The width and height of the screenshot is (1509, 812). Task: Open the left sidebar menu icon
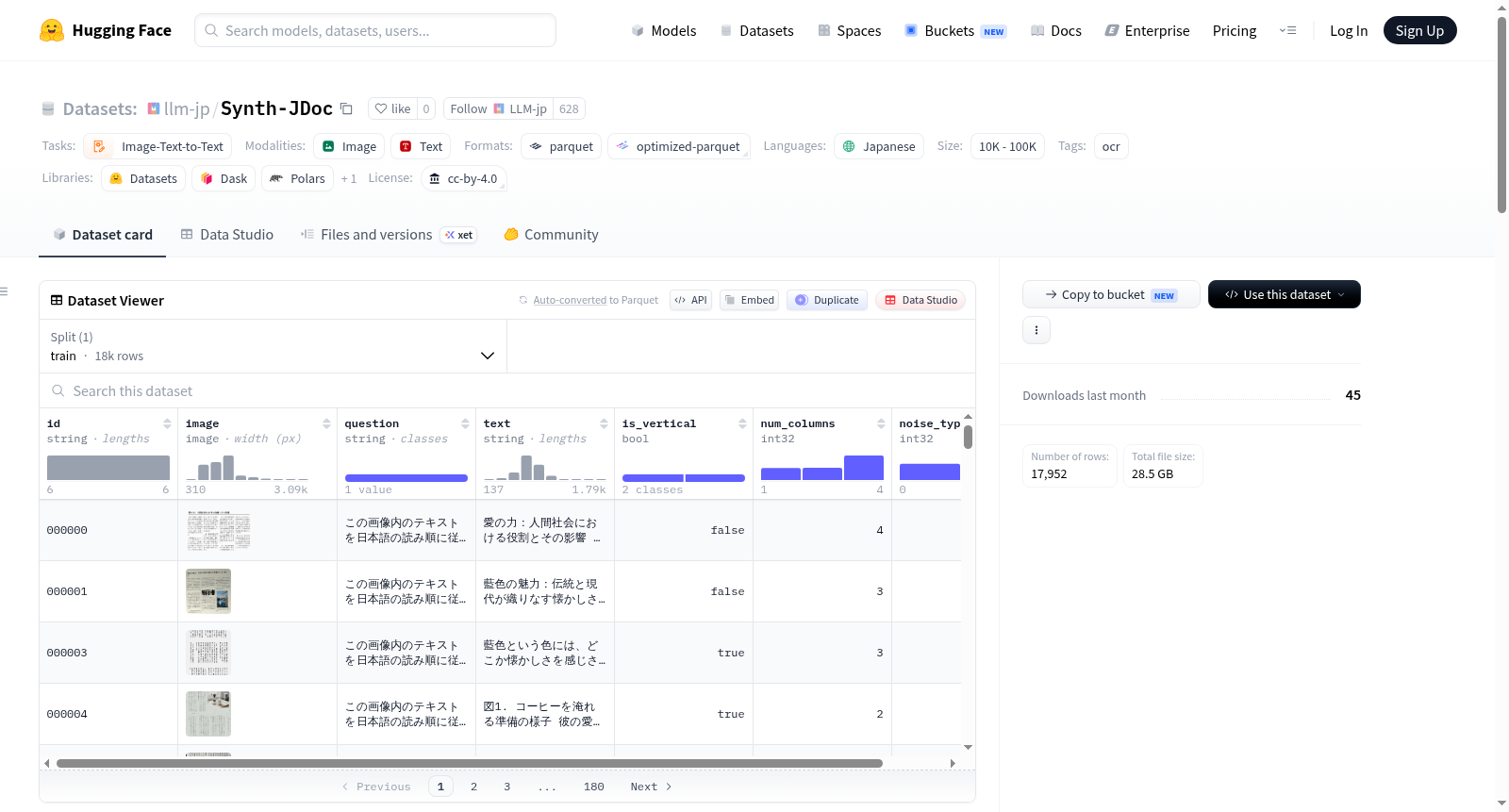coord(4,291)
